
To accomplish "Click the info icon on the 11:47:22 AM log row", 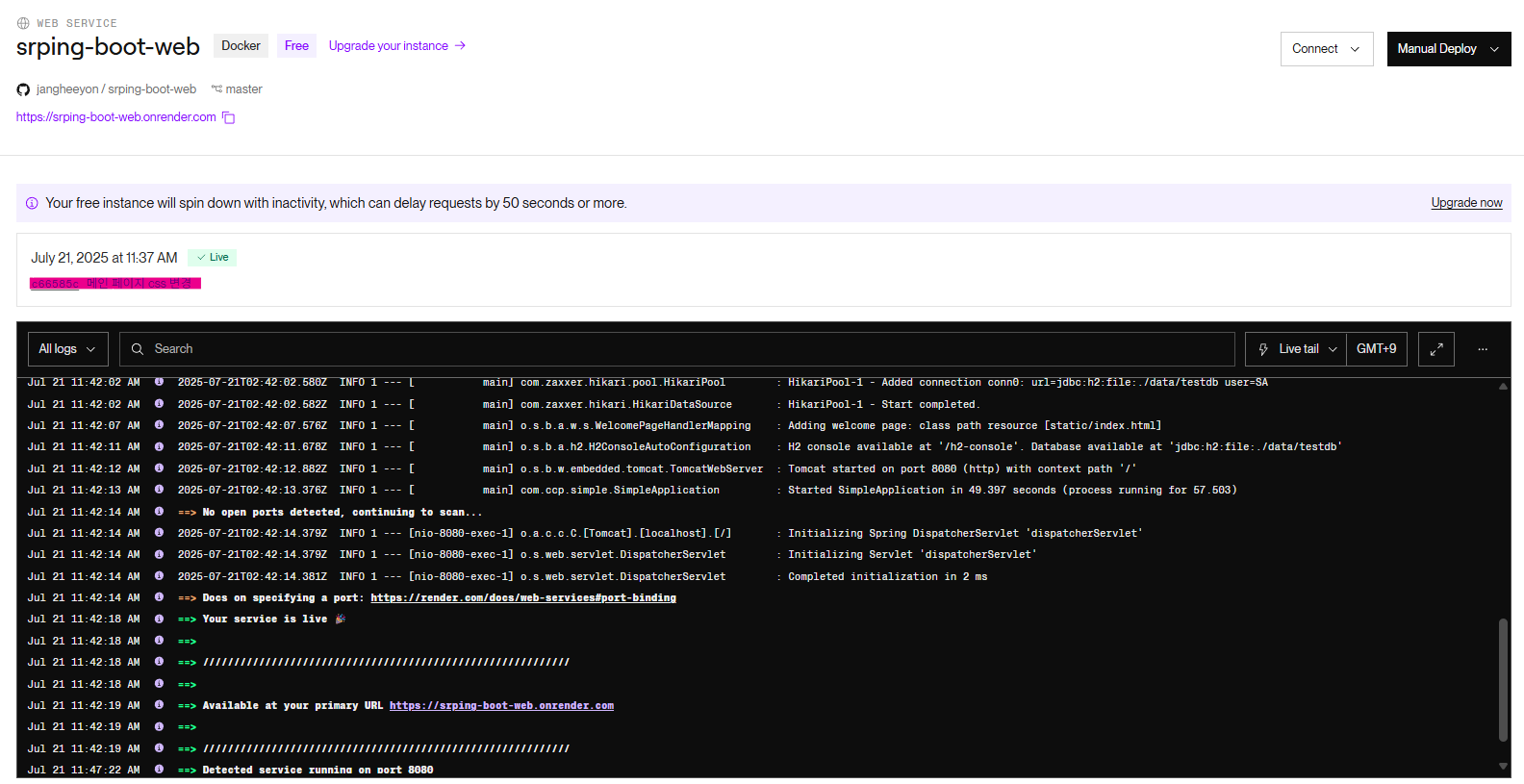I will click(x=159, y=770).
